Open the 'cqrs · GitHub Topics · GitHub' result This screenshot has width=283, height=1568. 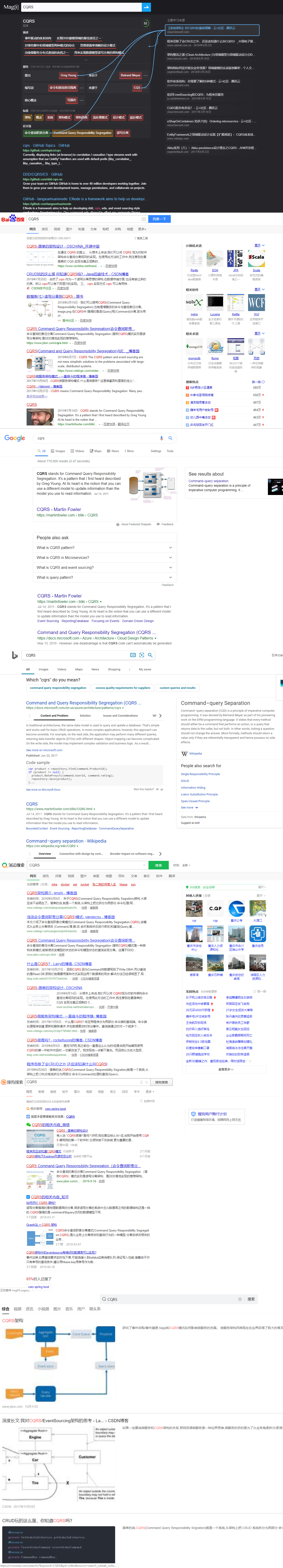[46, 146]
